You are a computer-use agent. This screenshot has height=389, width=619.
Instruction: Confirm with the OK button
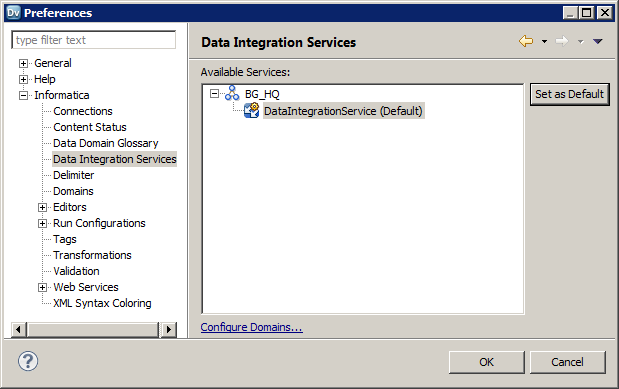tap(486, 362)
